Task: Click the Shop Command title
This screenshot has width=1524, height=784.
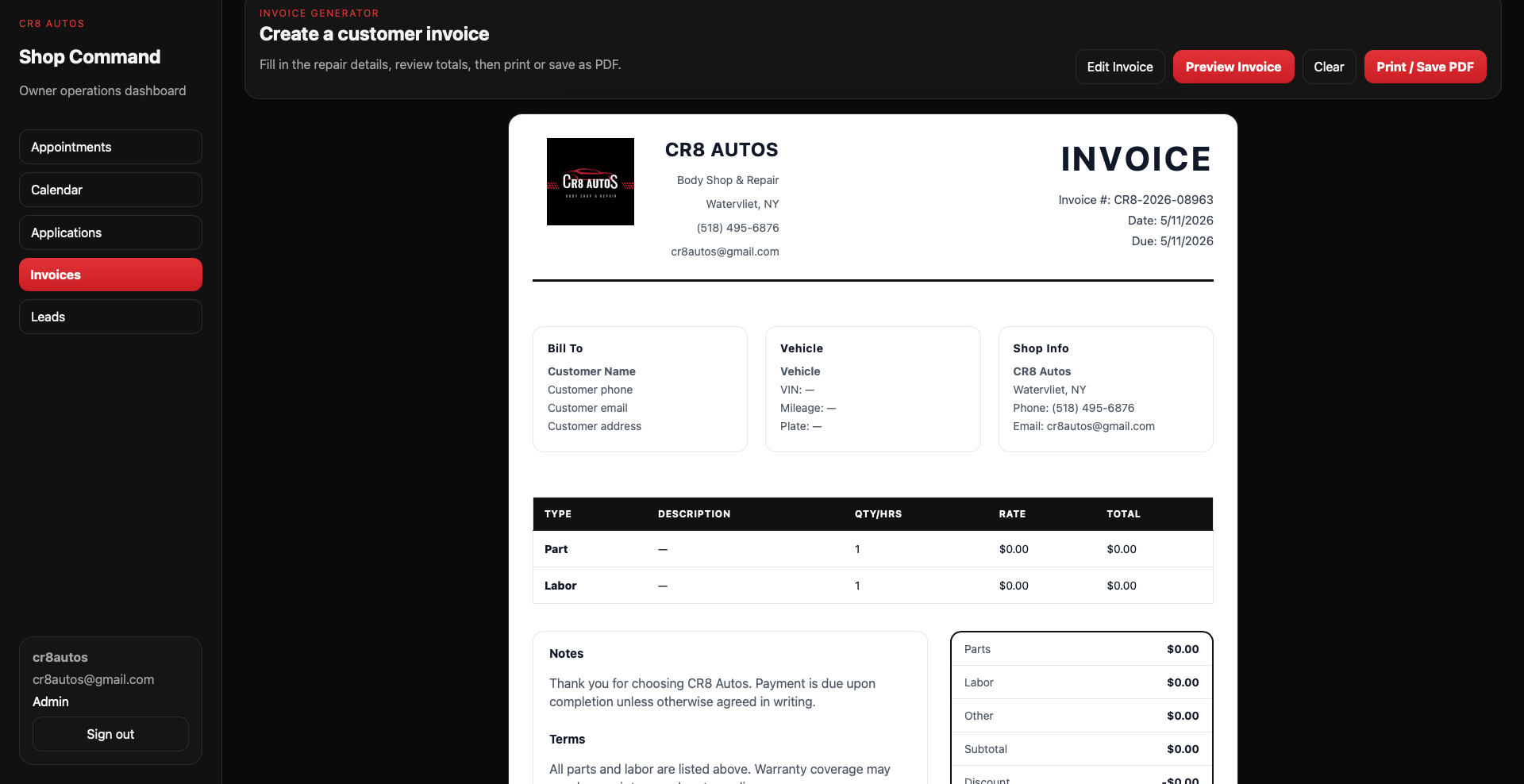Action: click(90, 57)
